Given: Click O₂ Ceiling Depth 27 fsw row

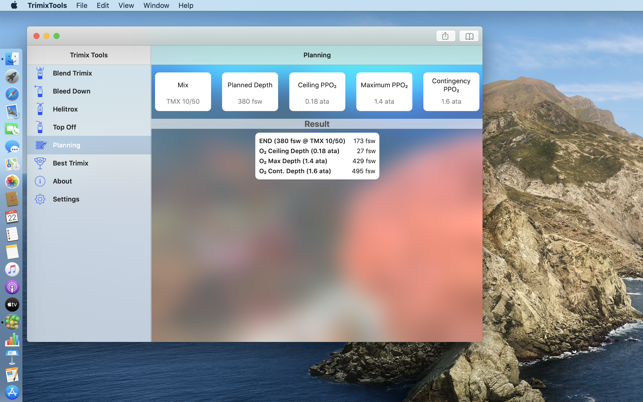Looking at the screenshot, I should coord(317,151).
